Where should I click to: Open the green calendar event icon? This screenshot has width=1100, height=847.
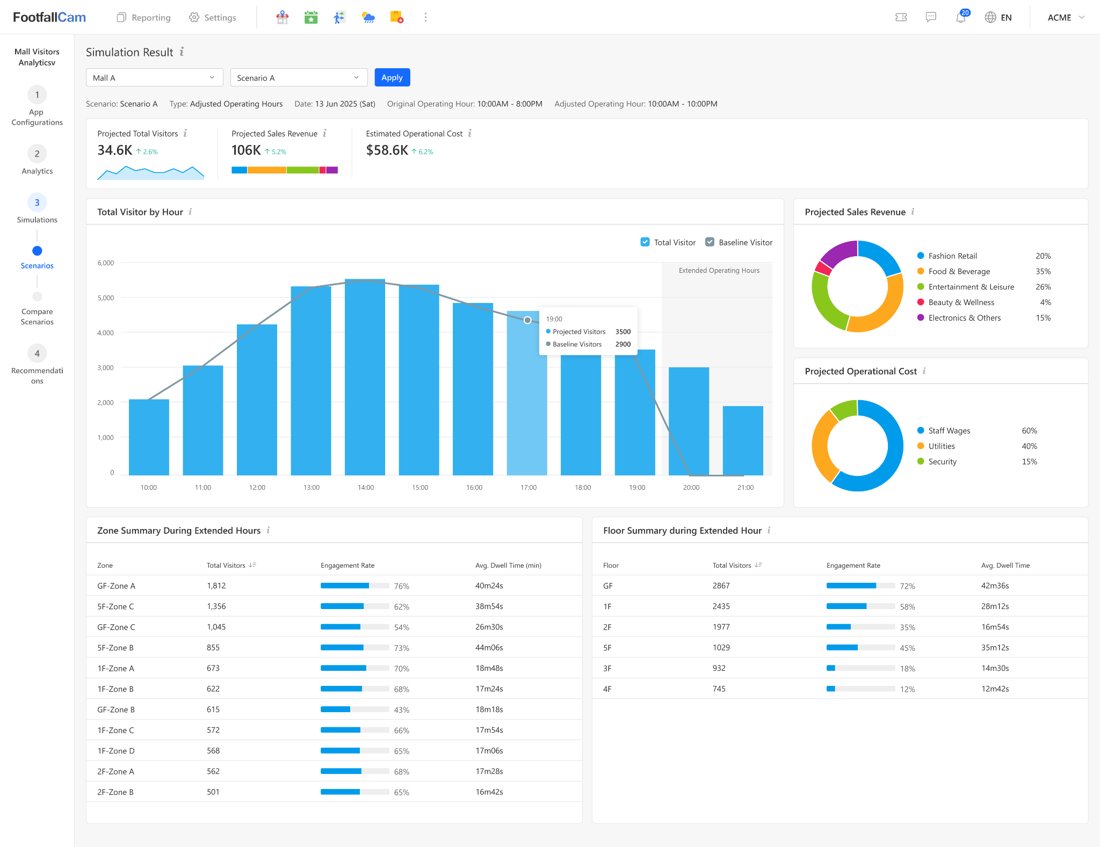311,18
